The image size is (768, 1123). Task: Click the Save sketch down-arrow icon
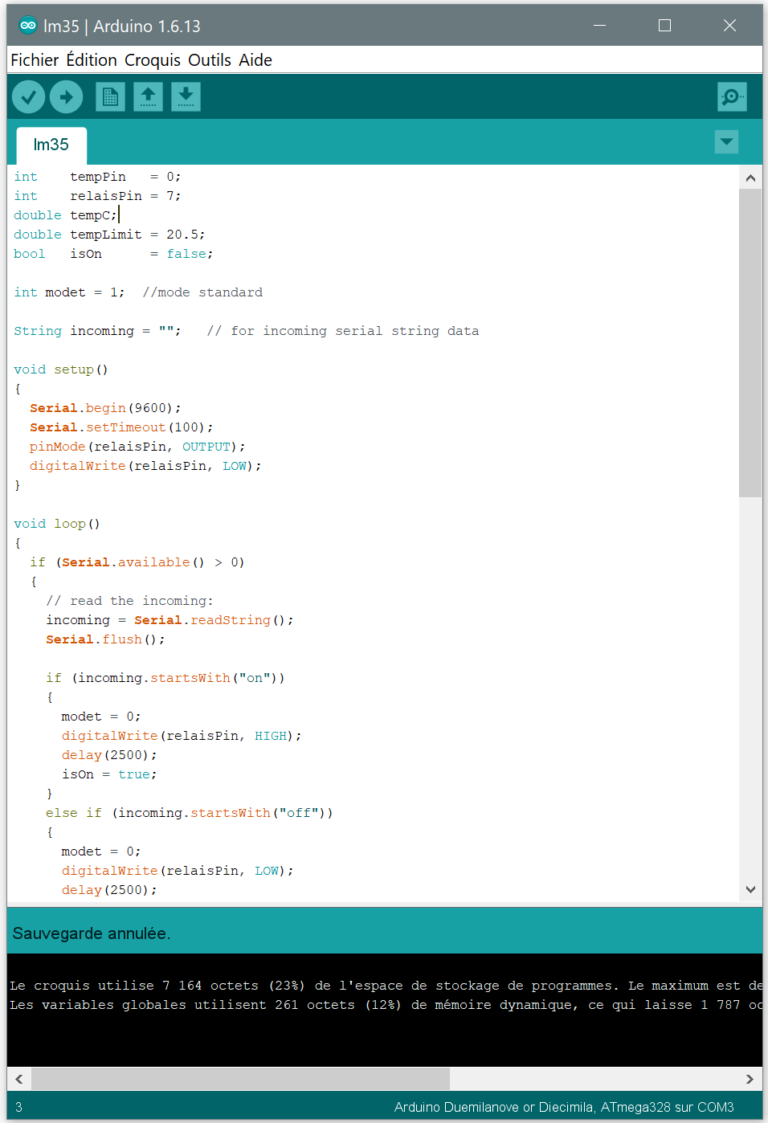coord(186,97)
